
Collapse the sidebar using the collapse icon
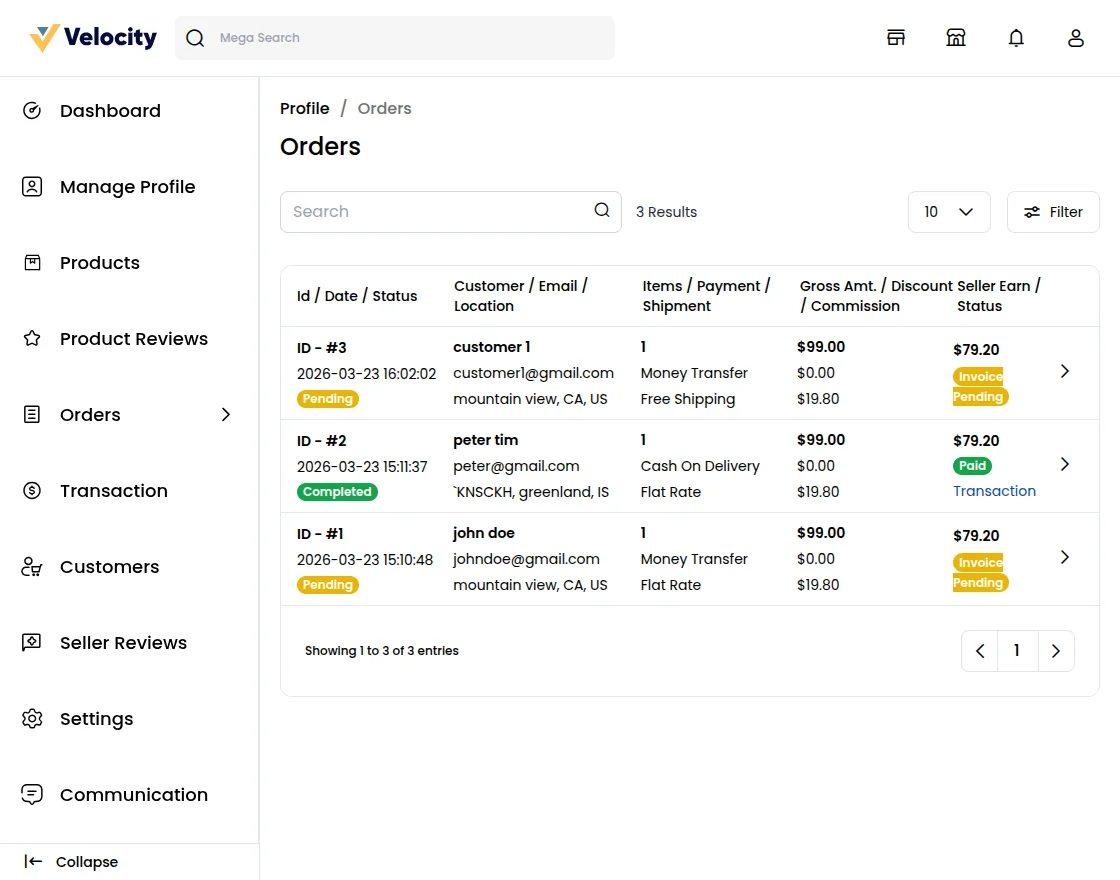point(33,861)
